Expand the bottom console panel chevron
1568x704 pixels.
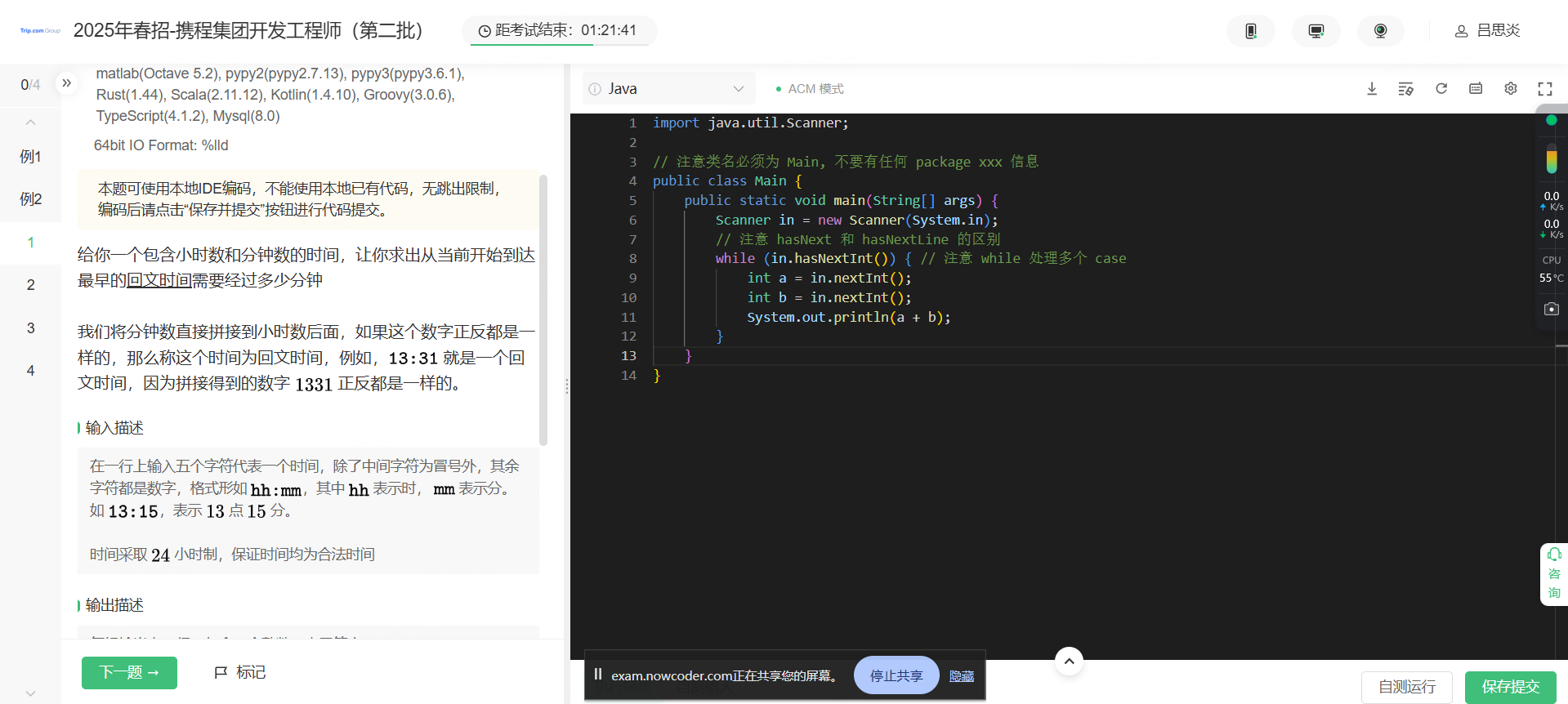pyautogui.click(x=1069, y=662)
